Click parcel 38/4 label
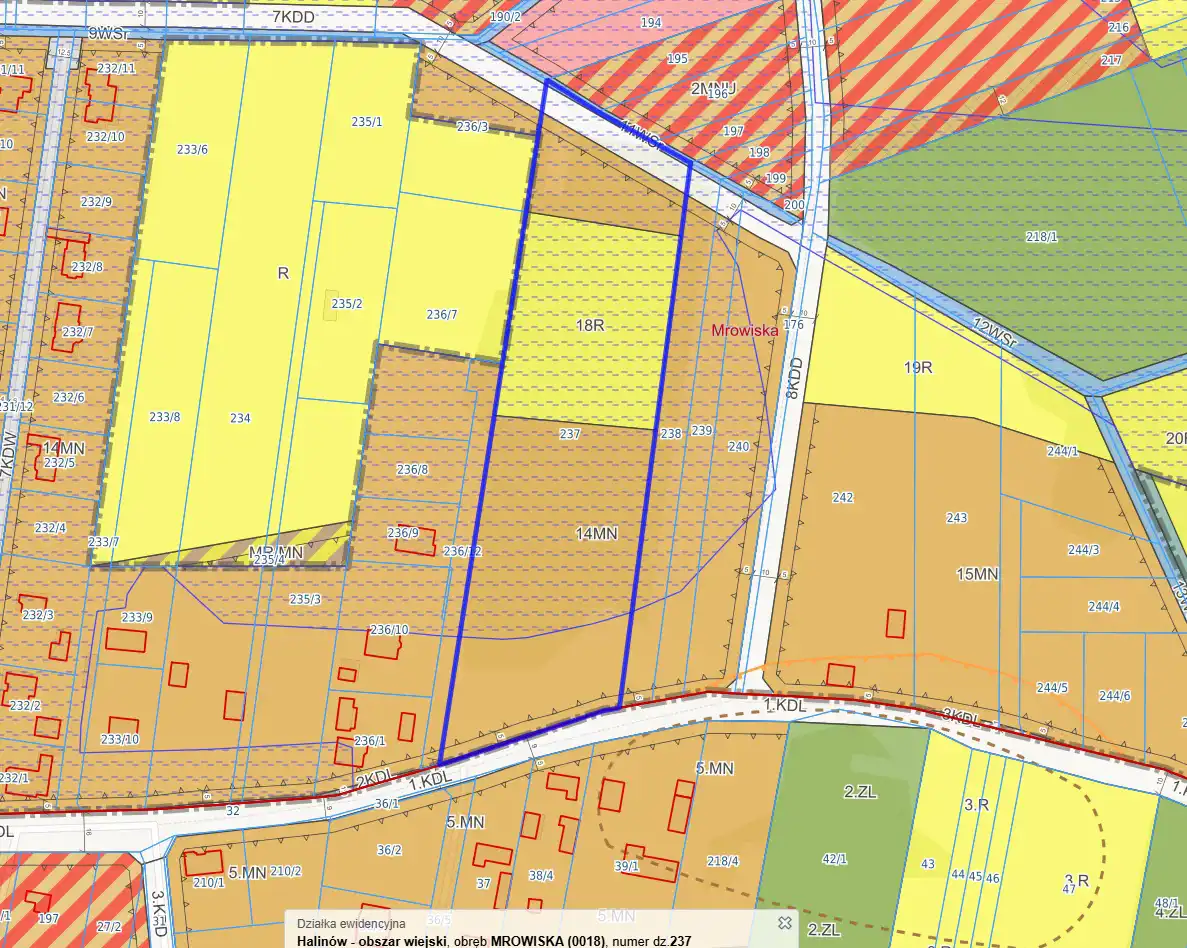The width and height of the screenshot is (1187, 948). (x=541, y=875)
